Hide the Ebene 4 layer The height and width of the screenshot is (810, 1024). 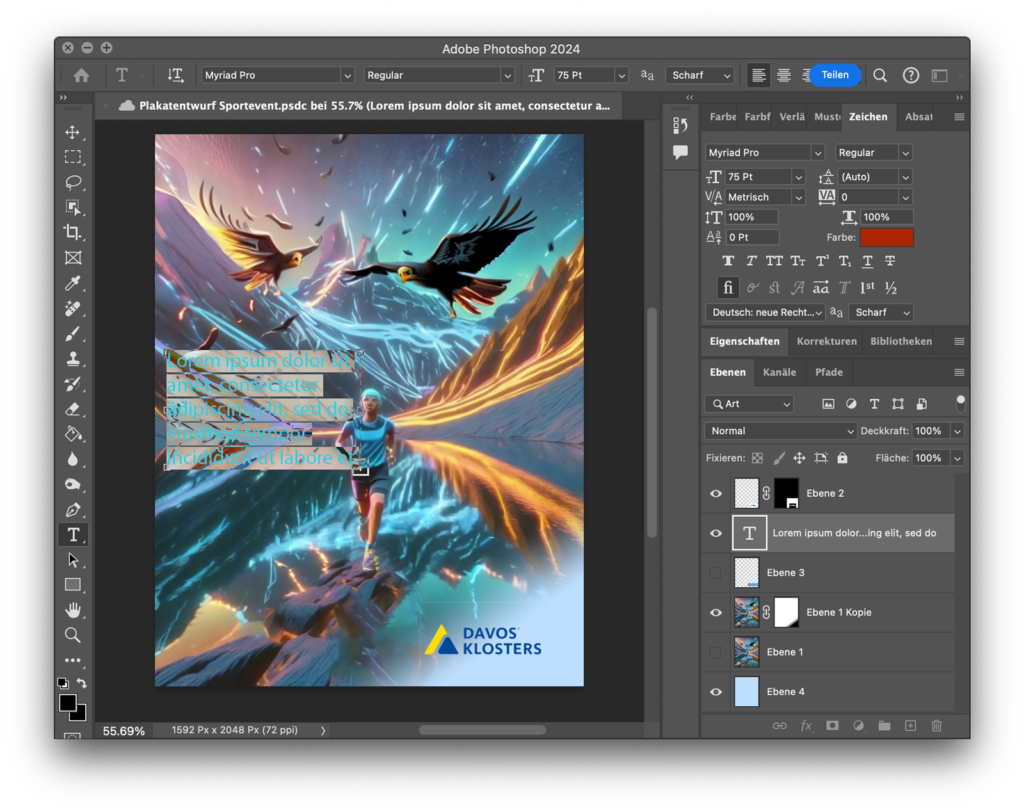pos(715,692)
